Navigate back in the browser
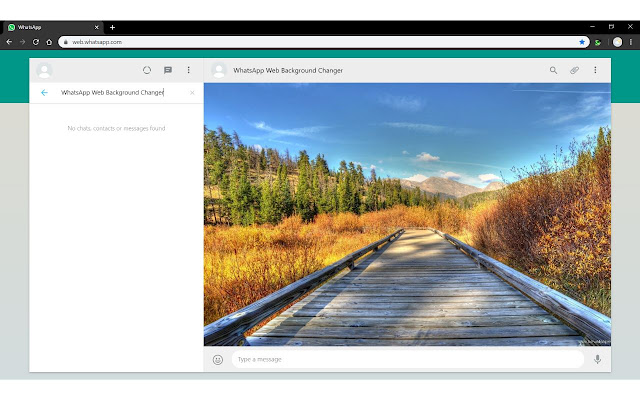 [9, 42]
